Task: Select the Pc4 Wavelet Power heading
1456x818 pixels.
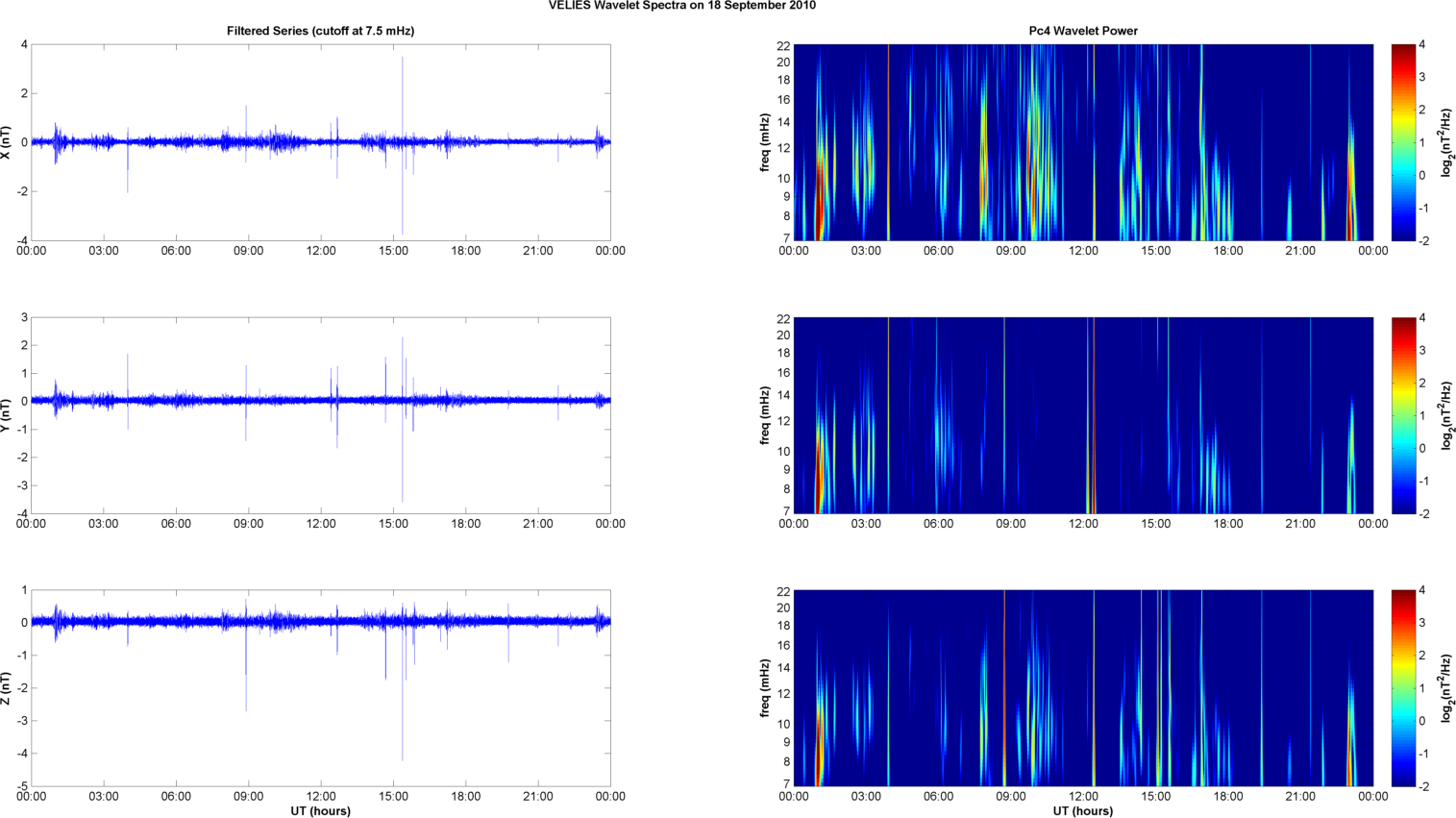Action: coord(1082,31)
